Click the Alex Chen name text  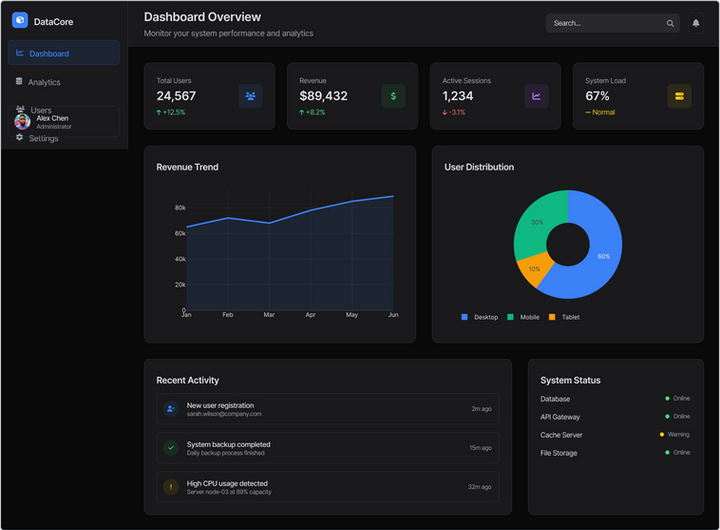52,118
